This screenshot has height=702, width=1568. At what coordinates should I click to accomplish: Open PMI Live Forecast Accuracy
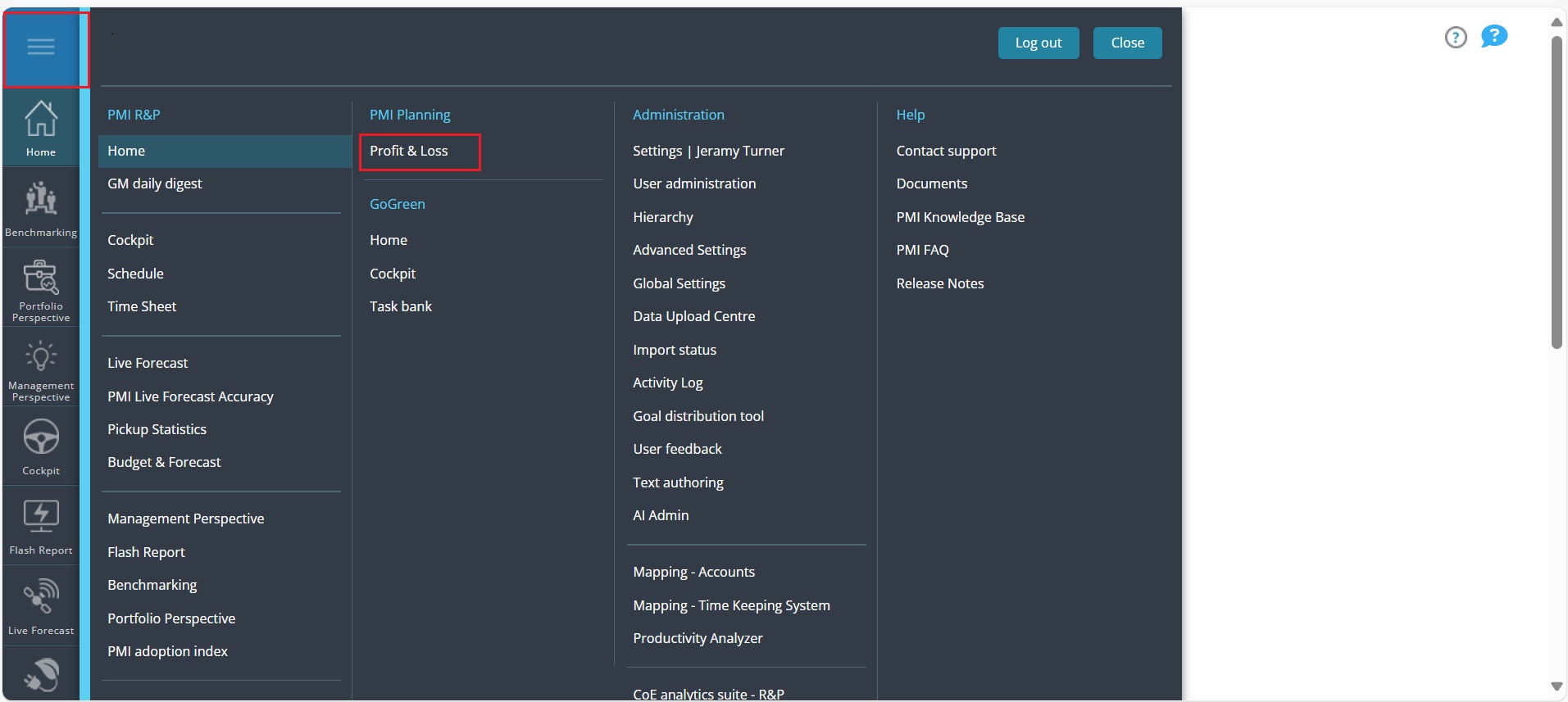click(x=190, y=396)
